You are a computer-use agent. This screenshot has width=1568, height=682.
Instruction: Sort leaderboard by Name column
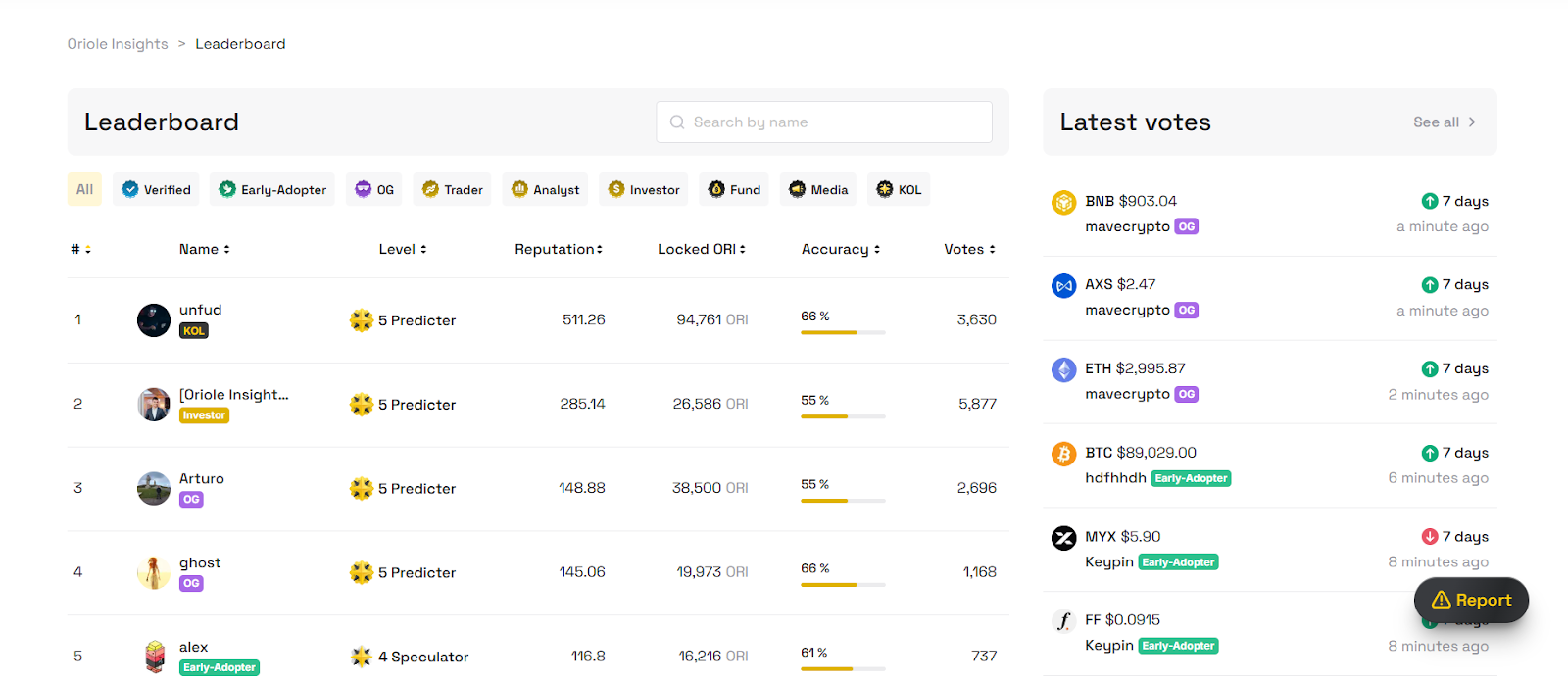click(x=205, y=250)
